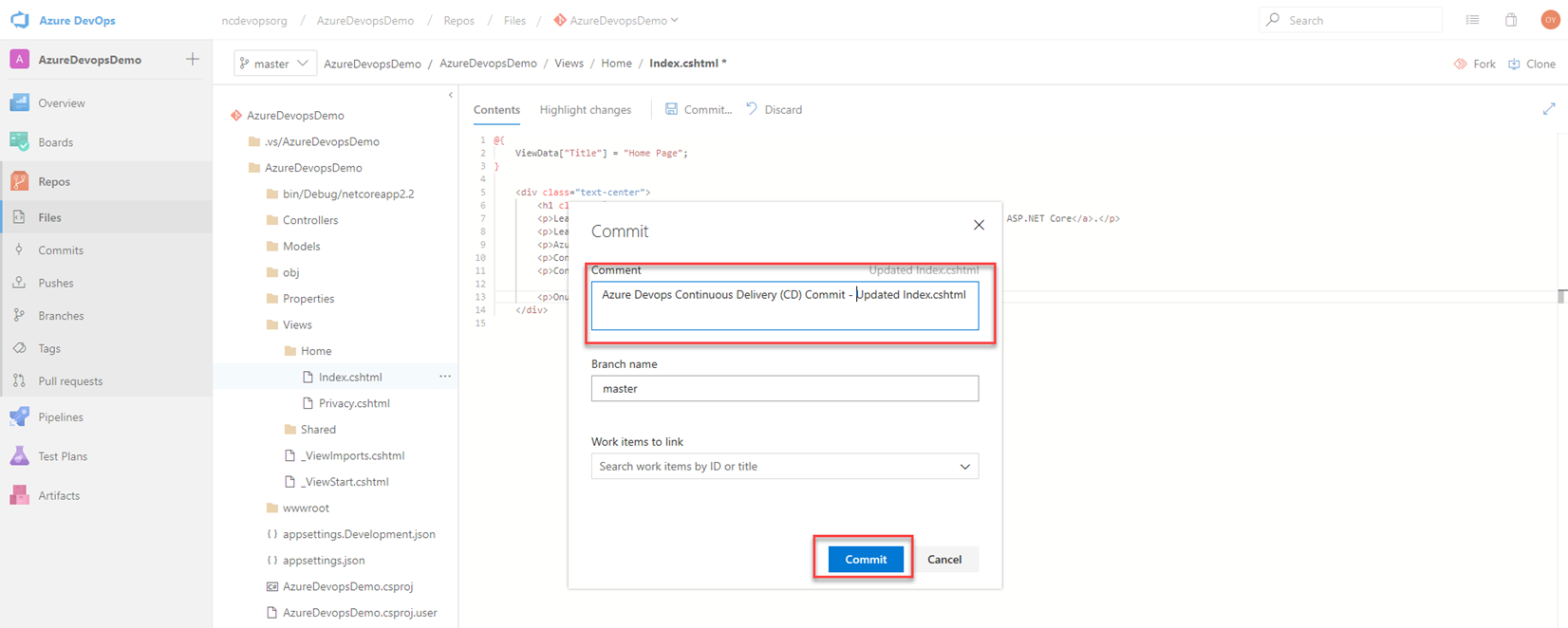Screen dimensions: 1568x628
Task: Open the marketplace shopping bag icon
Action: tap(1511, 20)
